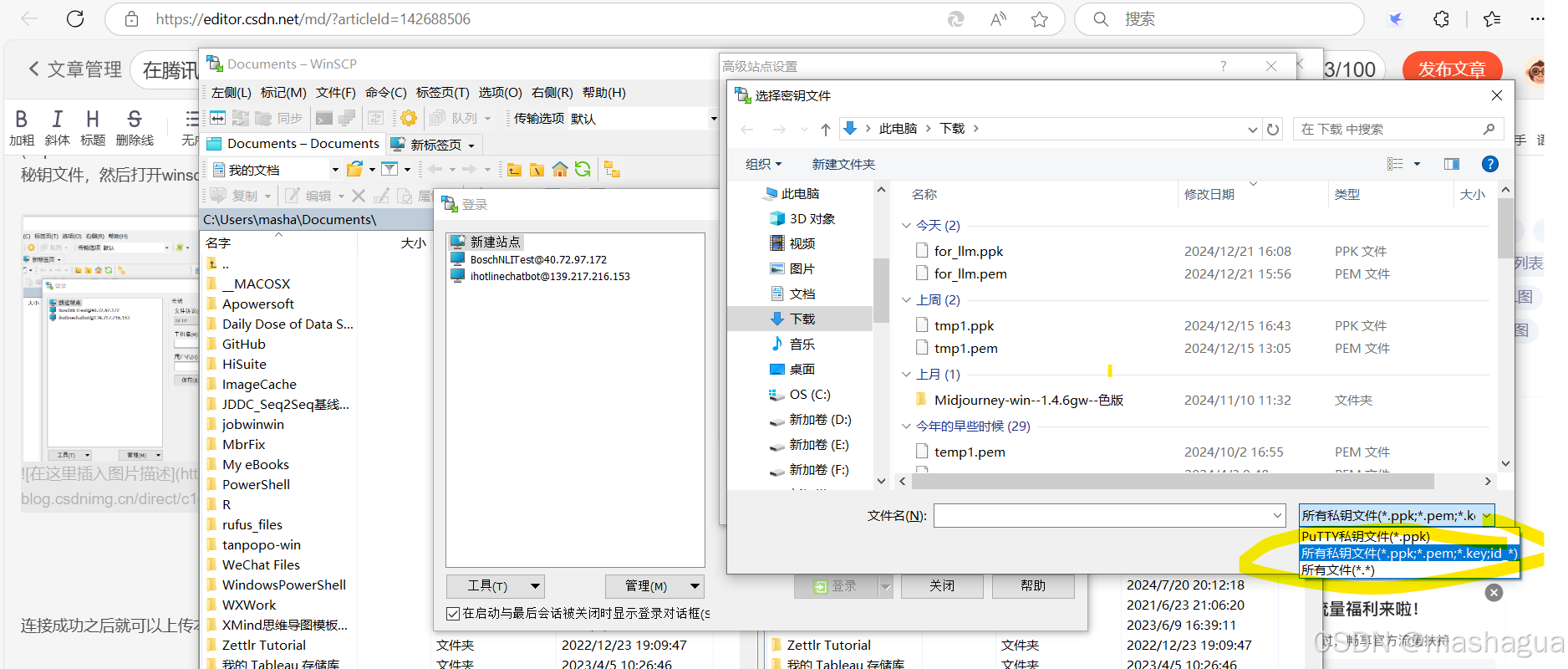The width and height of the screenshot is (1568, 669).
Task: Refresh the Downloads folder in file dialog
Action: (1273, 129)
